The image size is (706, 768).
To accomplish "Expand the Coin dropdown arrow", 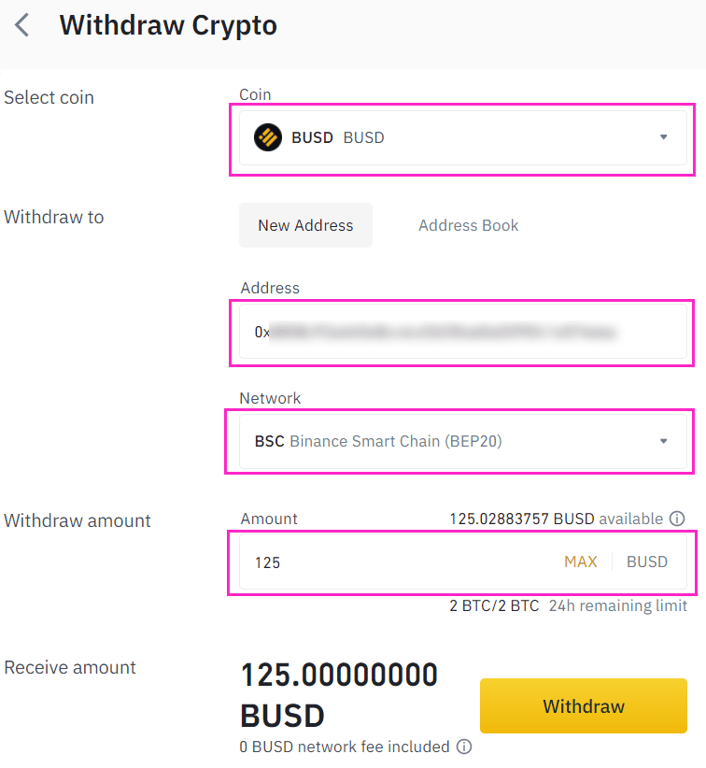I will point(663,137).
